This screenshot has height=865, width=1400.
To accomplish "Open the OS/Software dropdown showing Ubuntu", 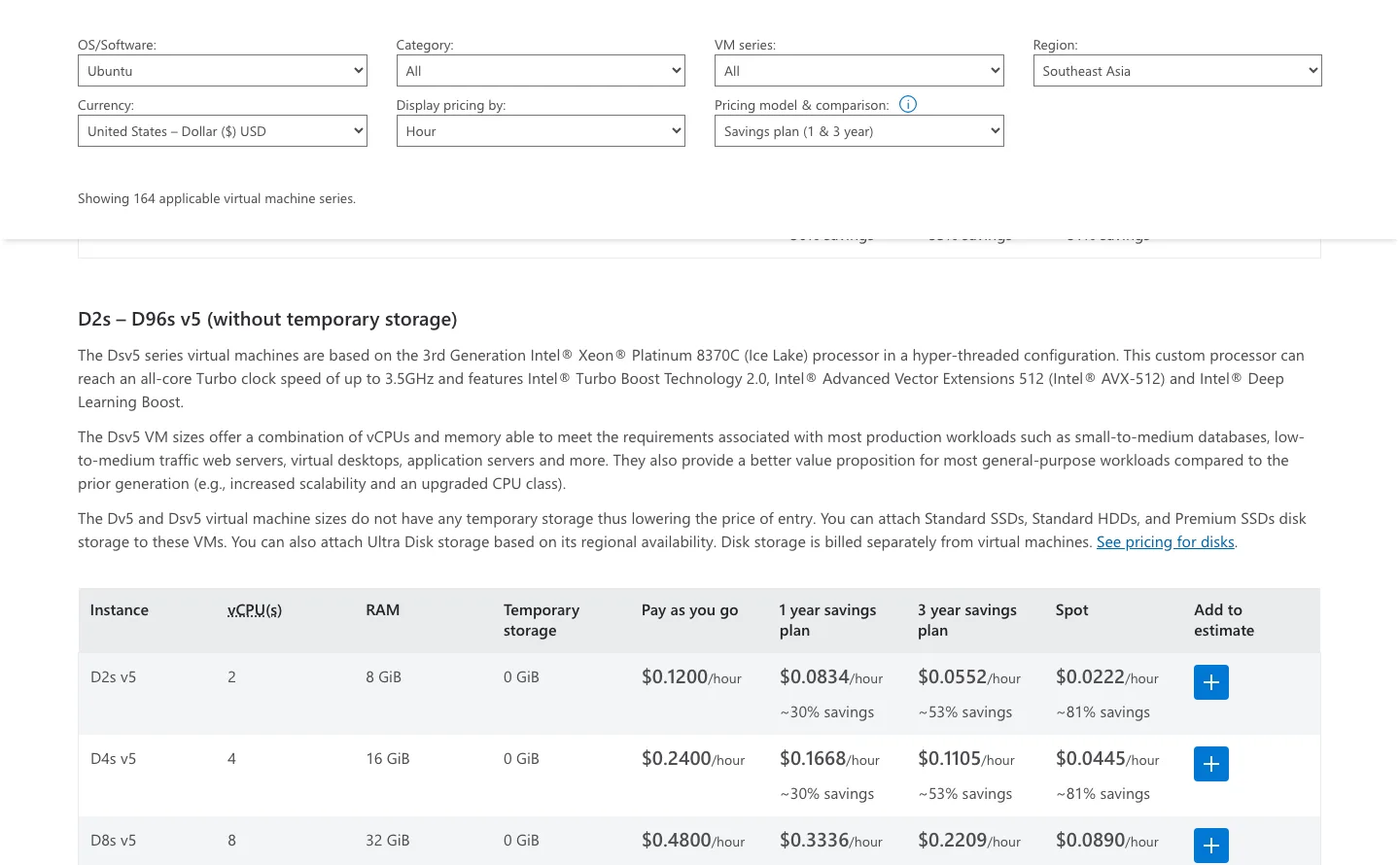I will [x=223, y=71].
